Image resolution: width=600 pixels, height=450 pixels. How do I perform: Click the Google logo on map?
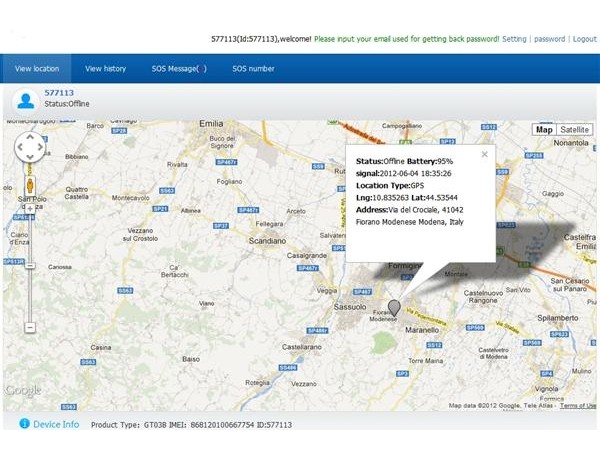click(24, 389)
